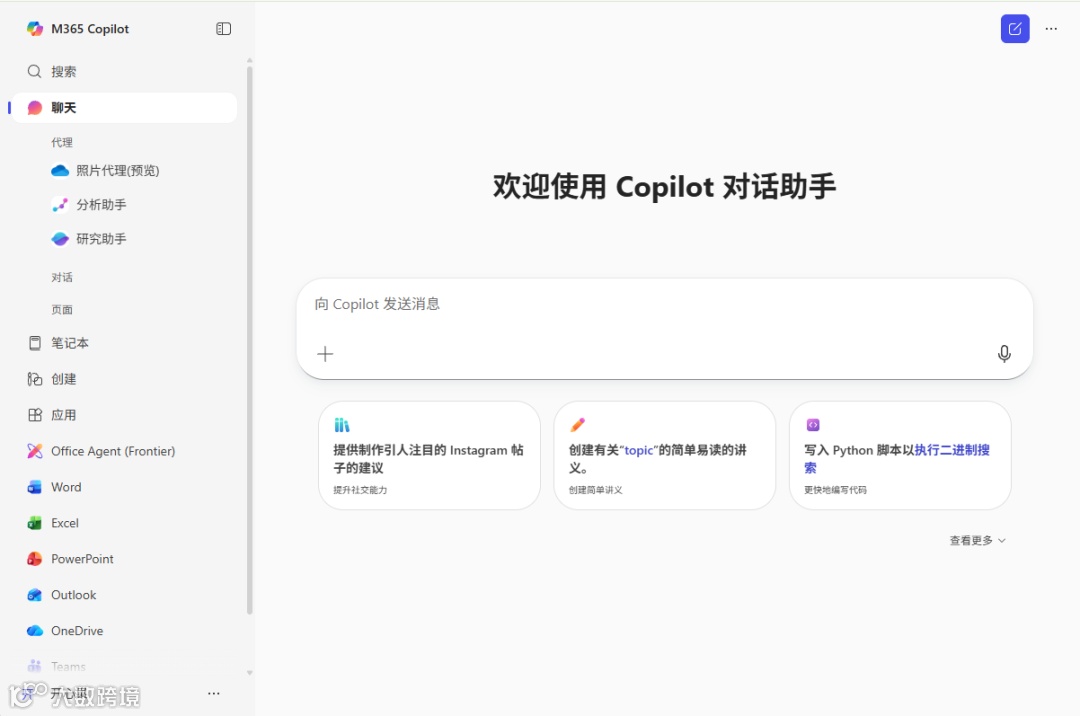Open the Word menu item label
The width and height of the screenshot is (1080, 716).
point(66,487)
